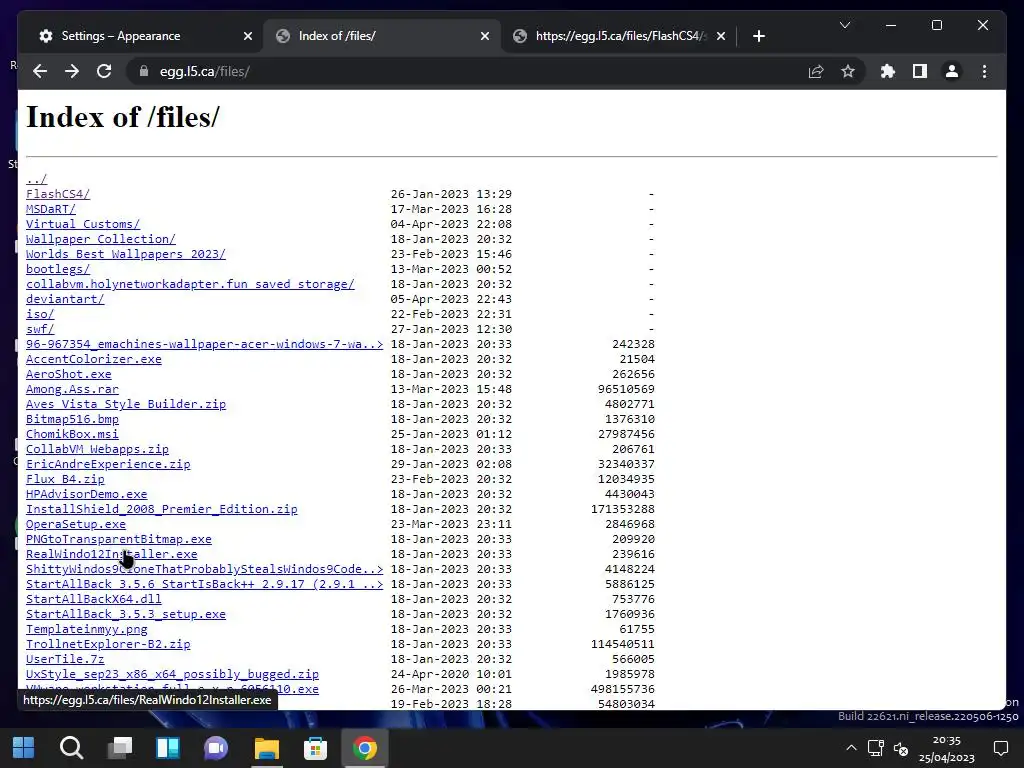Download AeroShot.exe
Screen dimensions: 1024x768
(69, 374)
